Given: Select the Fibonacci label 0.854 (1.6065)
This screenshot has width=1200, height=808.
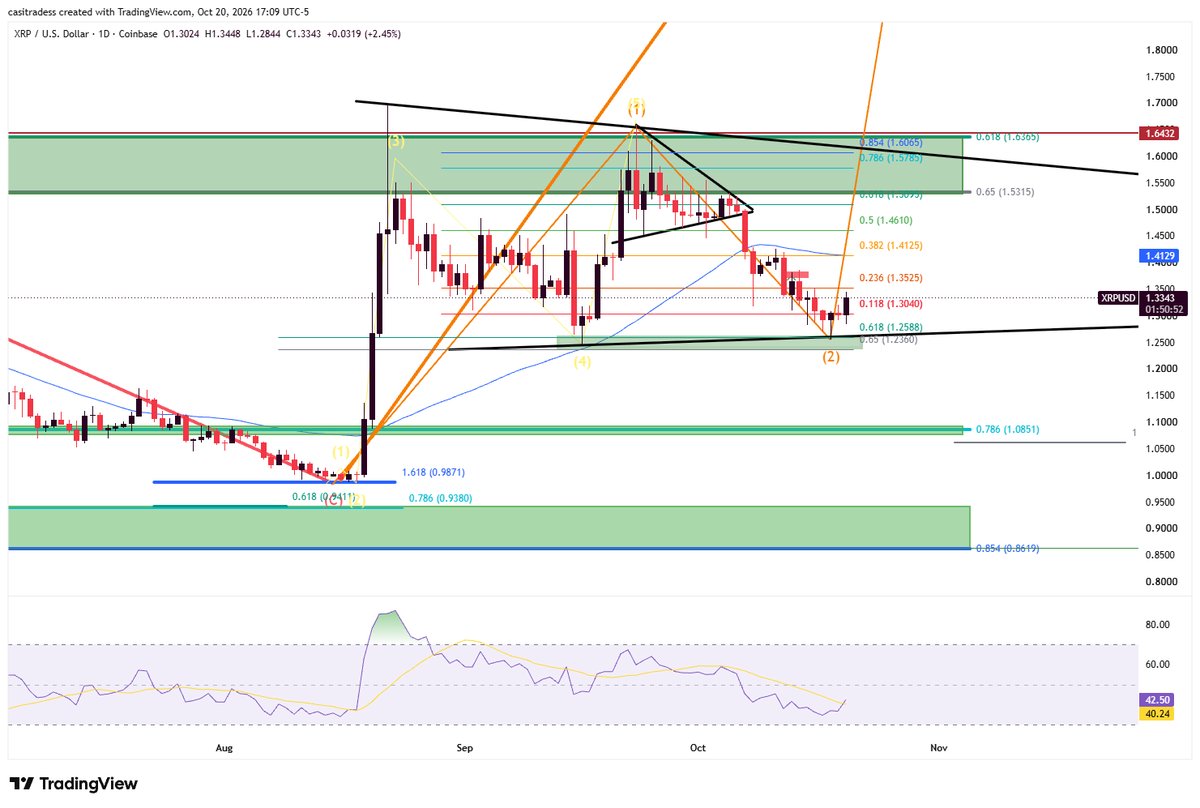Looking at the screenshot, I should (893, 143).
